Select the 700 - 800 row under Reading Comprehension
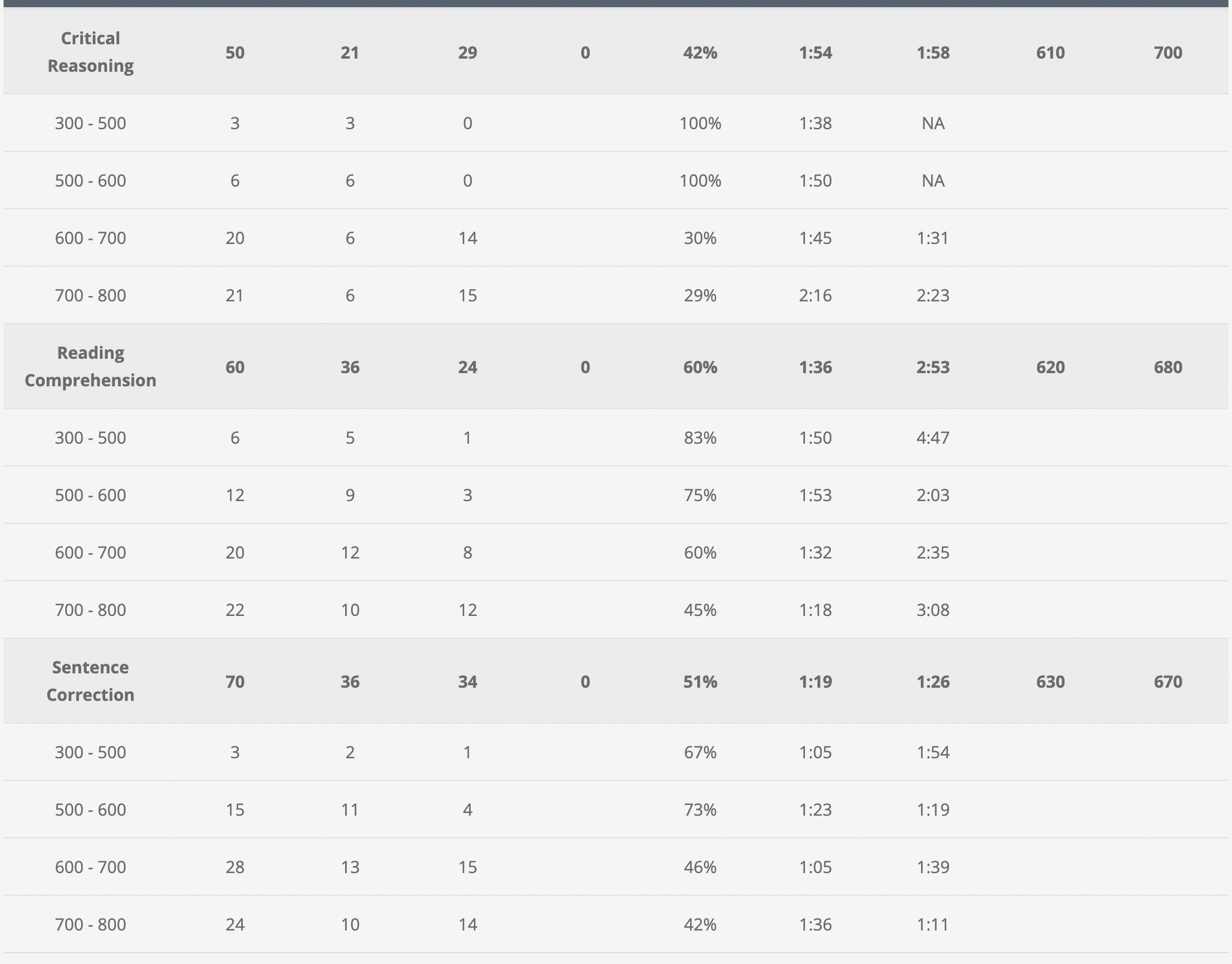The width and height of the screenshot is (1232, 964). tap(90, 610)
